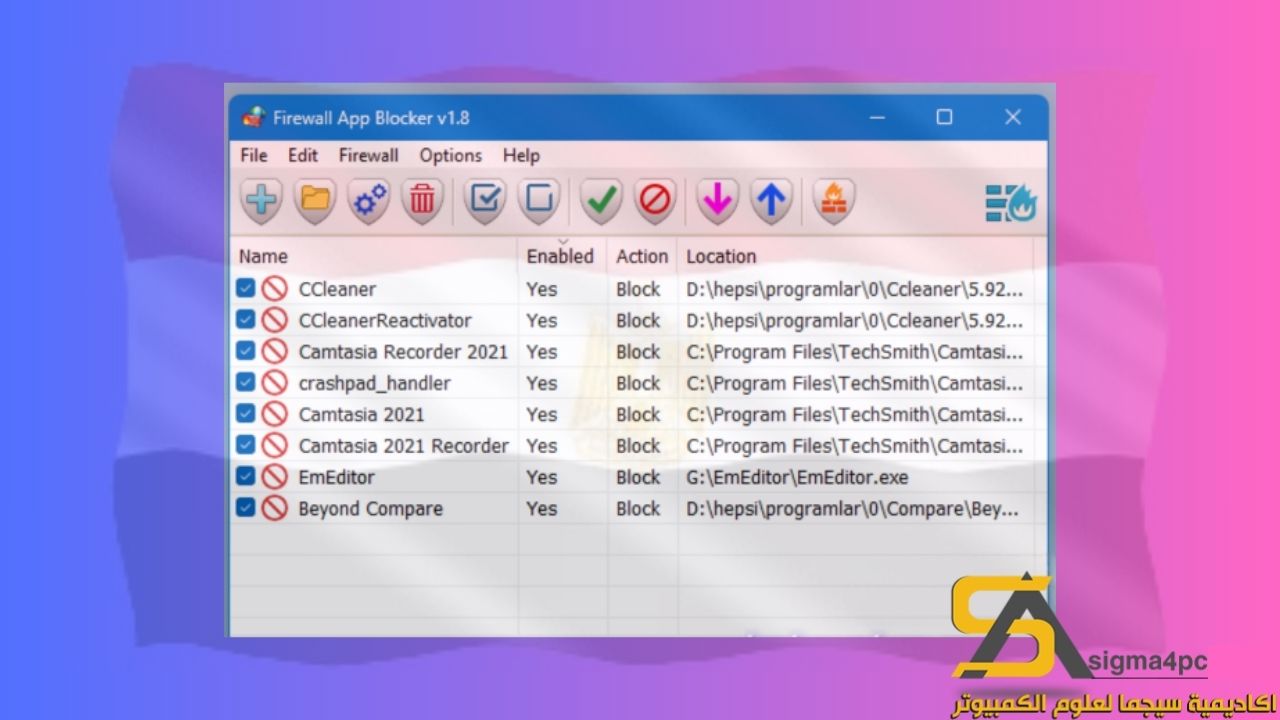Open the Help menu
This screenshot has height=720, width=1280.
[x=521, y=155]
